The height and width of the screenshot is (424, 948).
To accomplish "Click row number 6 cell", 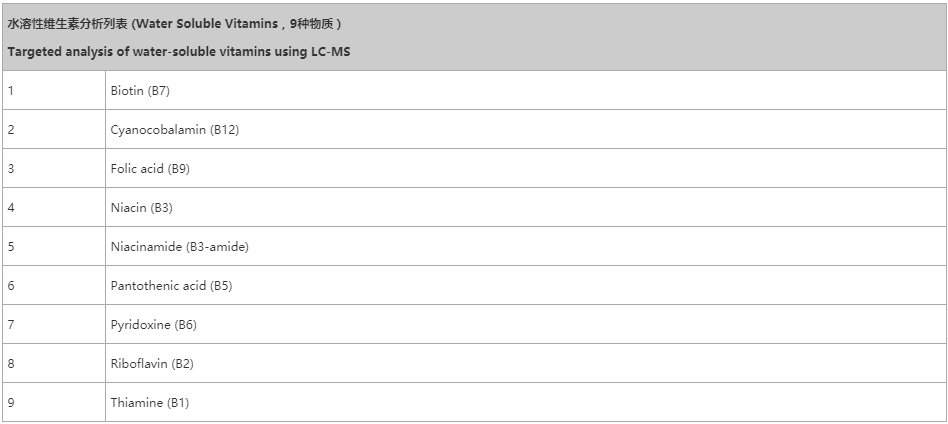I will pos(53,286).
